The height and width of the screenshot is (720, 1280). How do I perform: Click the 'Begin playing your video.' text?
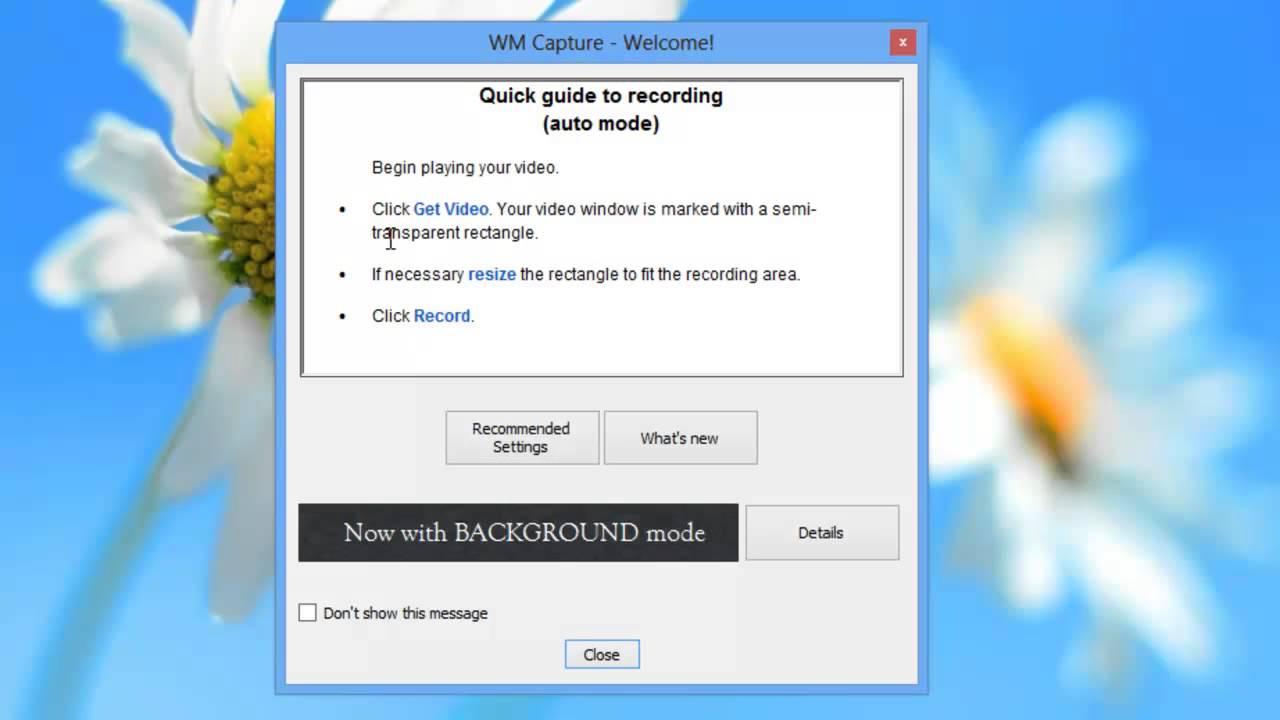click(465, 168)
